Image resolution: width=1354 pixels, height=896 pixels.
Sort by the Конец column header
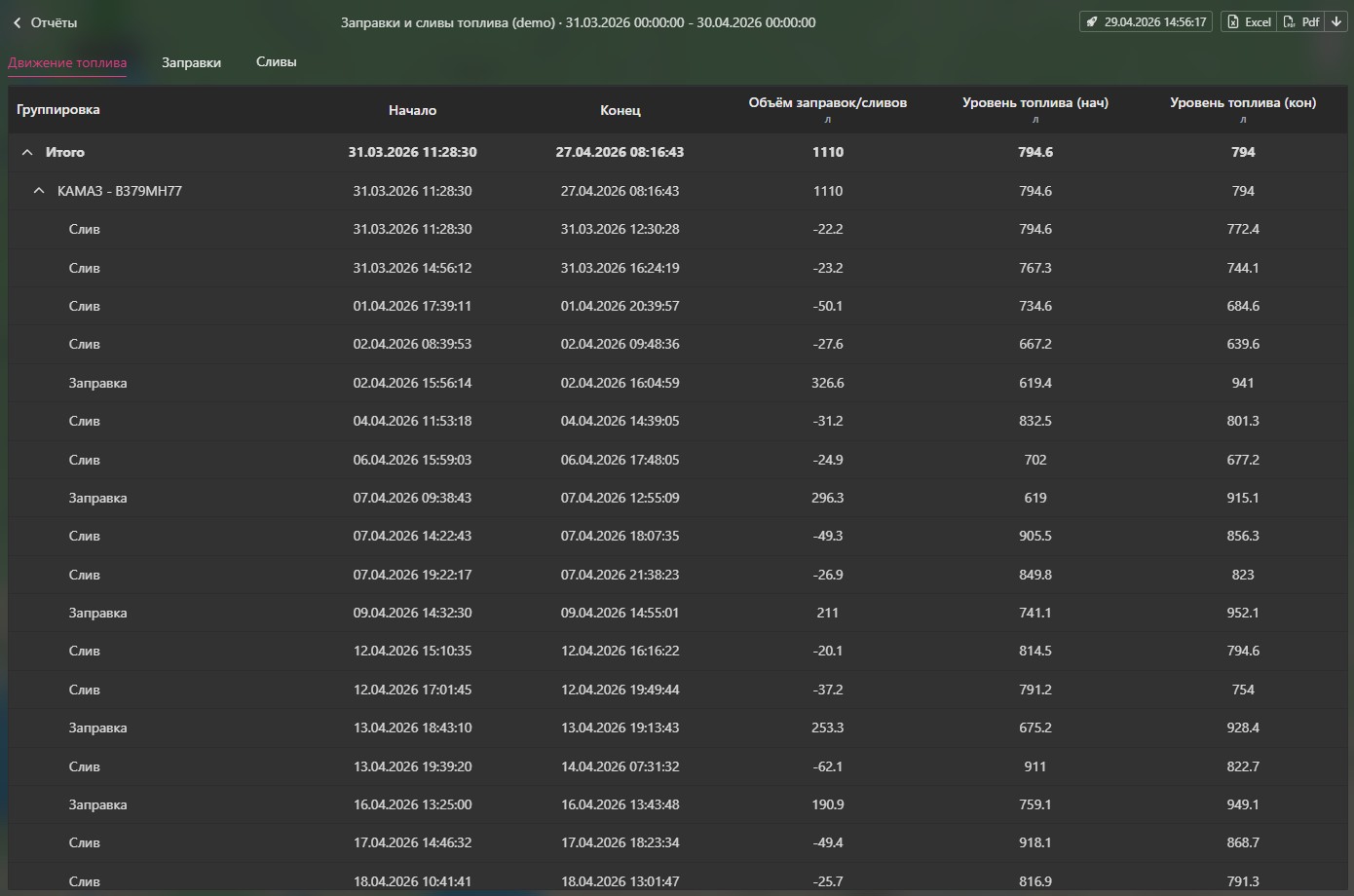[x=620, y=110]
